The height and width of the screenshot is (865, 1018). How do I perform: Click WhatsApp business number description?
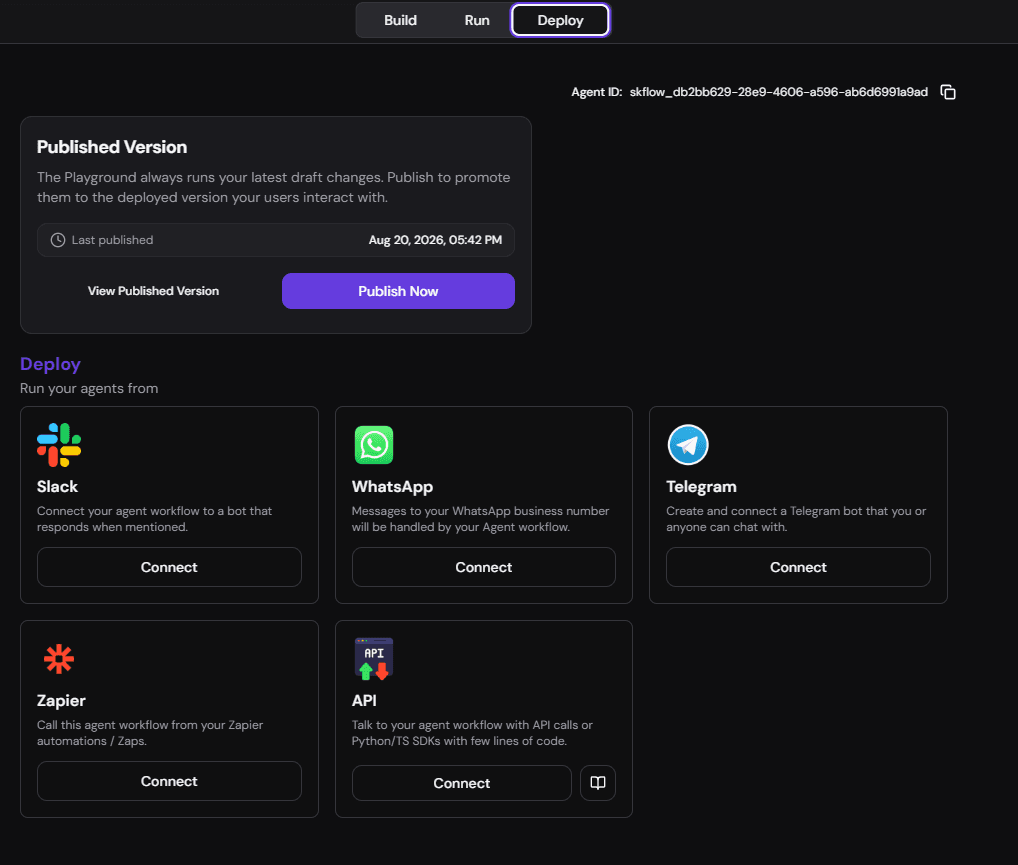480,519
